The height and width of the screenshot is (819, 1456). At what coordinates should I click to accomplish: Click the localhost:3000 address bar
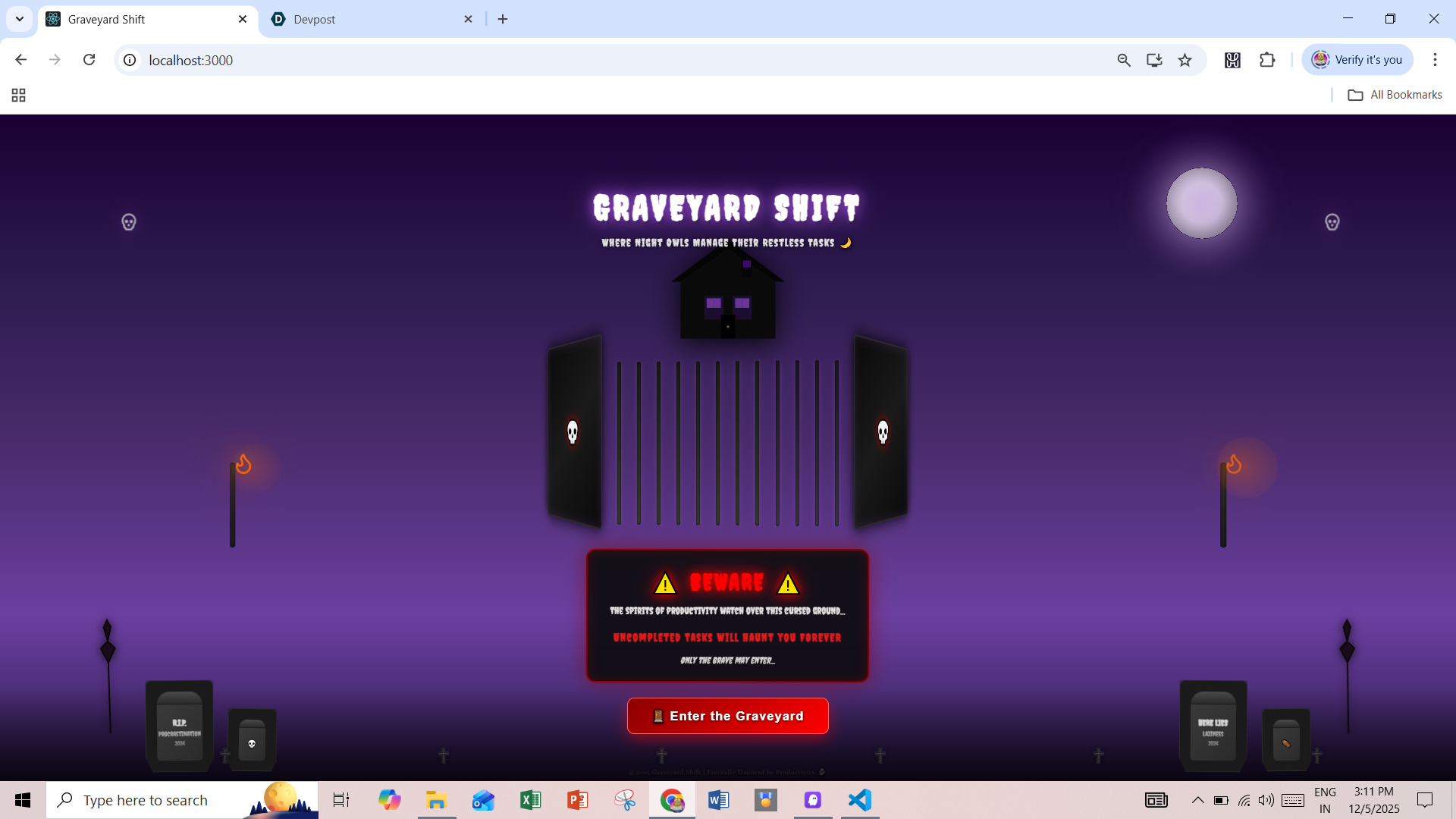click(531, 60)
